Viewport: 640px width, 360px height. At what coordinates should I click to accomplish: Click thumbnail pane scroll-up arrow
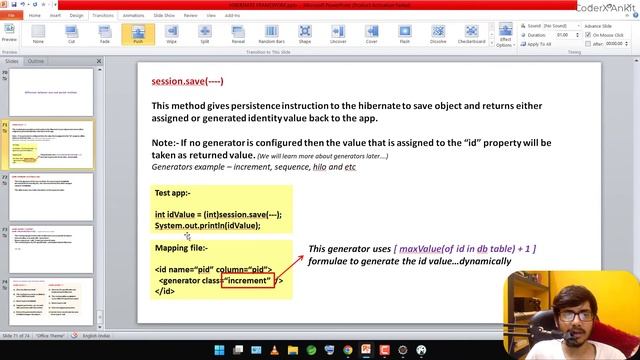(x=100, y=70)
